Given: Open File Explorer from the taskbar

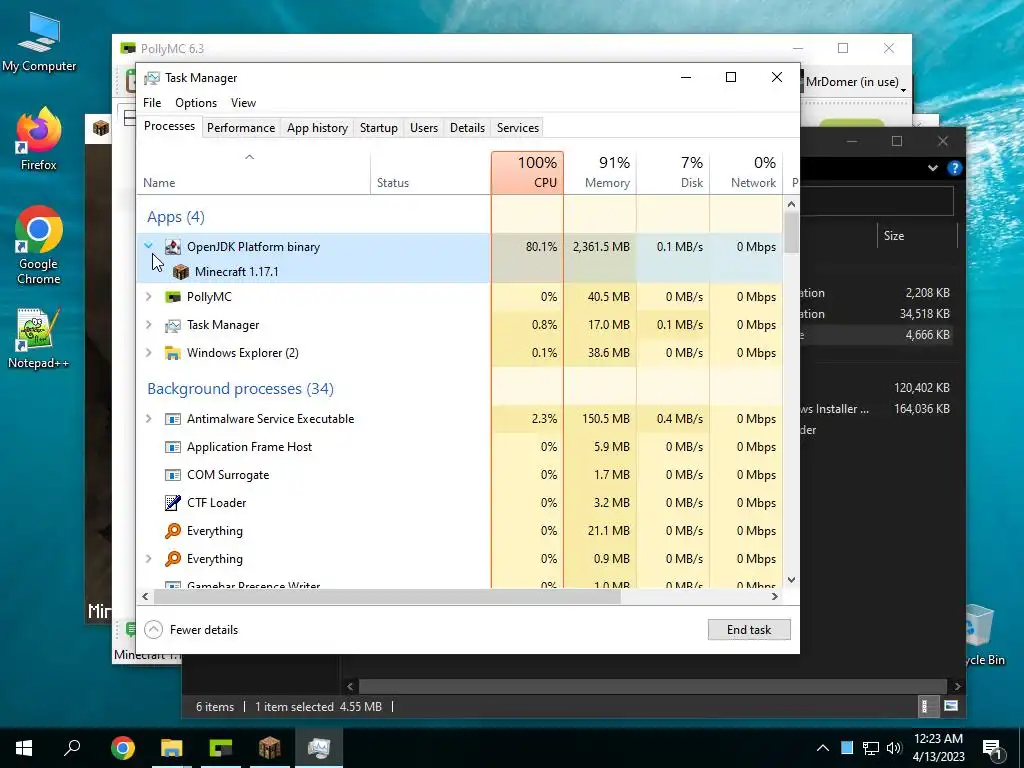Looking at the screenshot, I should 171,748.
